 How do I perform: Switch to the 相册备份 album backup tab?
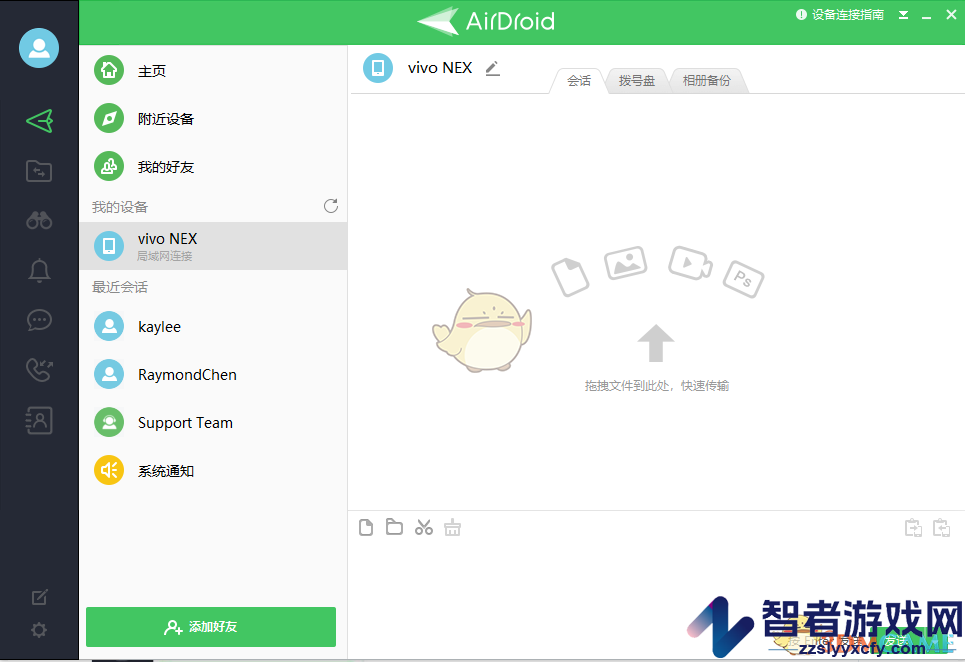707,81
